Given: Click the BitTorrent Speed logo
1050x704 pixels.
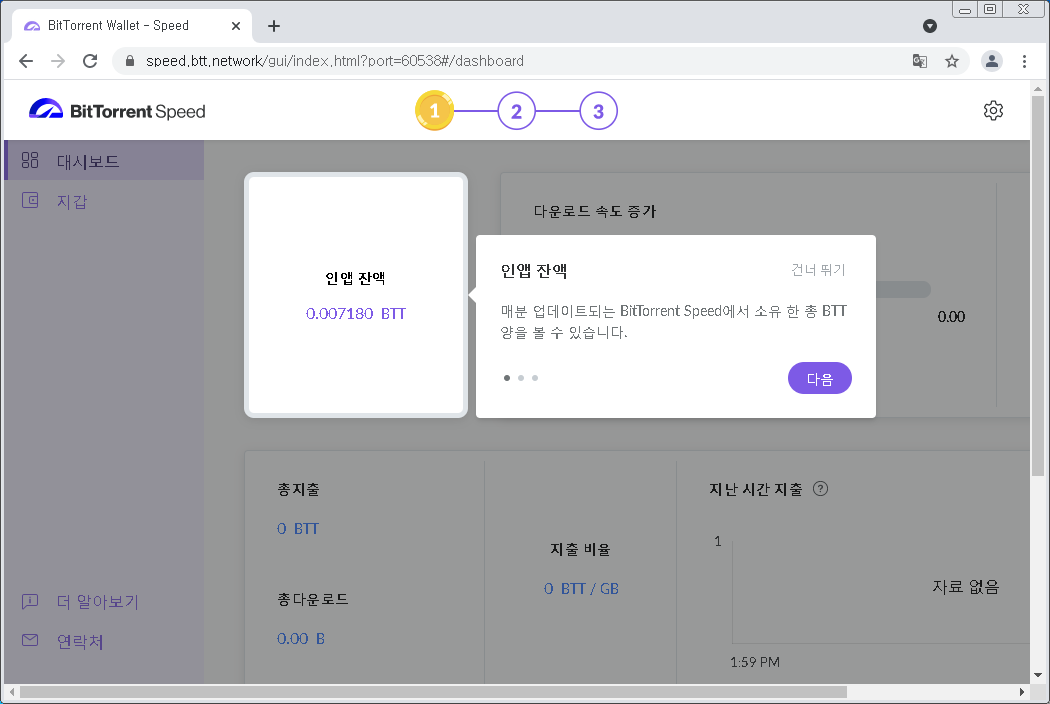Looking at the screenshot, I should point(117,111).
